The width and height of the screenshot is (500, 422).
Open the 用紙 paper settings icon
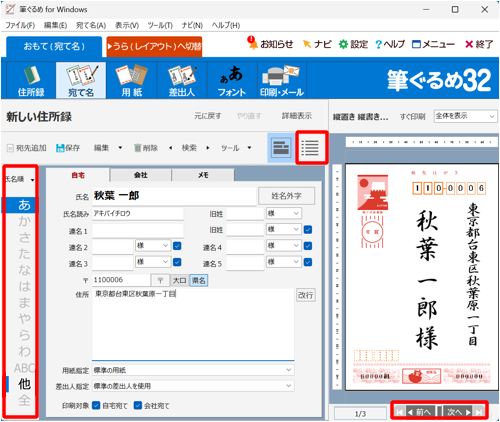click(132, 80)
